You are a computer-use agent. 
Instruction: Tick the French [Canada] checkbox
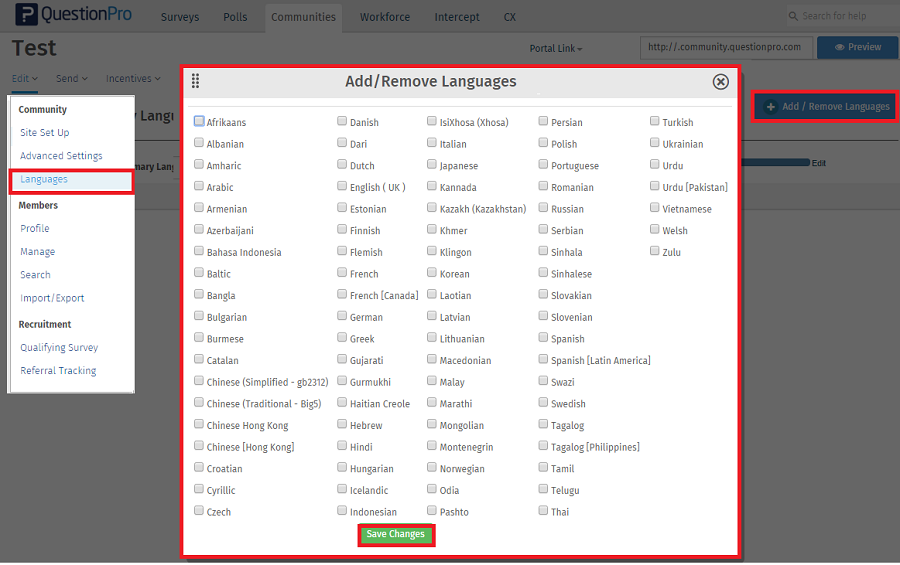(x=342, y=294)
